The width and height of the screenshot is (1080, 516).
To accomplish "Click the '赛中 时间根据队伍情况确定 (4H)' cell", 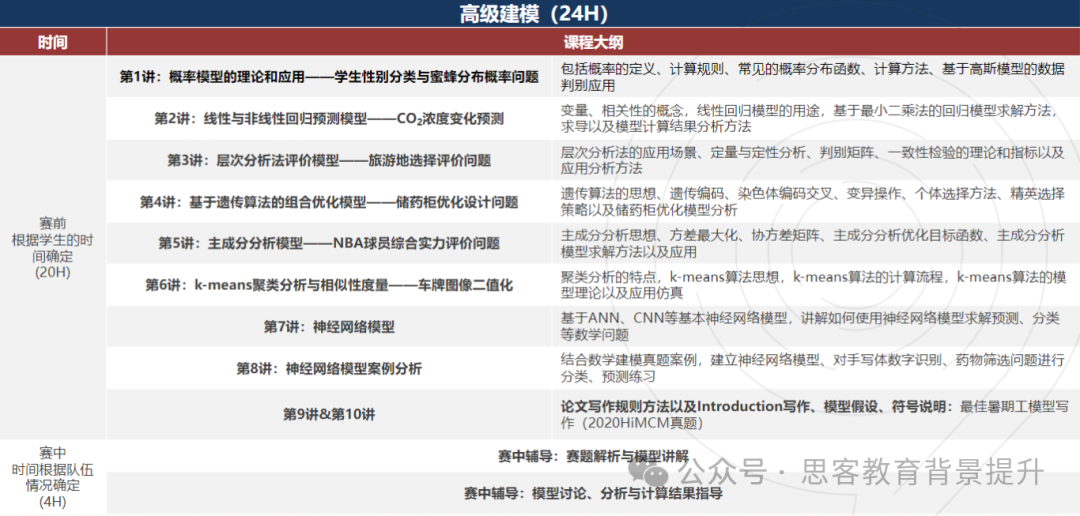I will (53, 477).
